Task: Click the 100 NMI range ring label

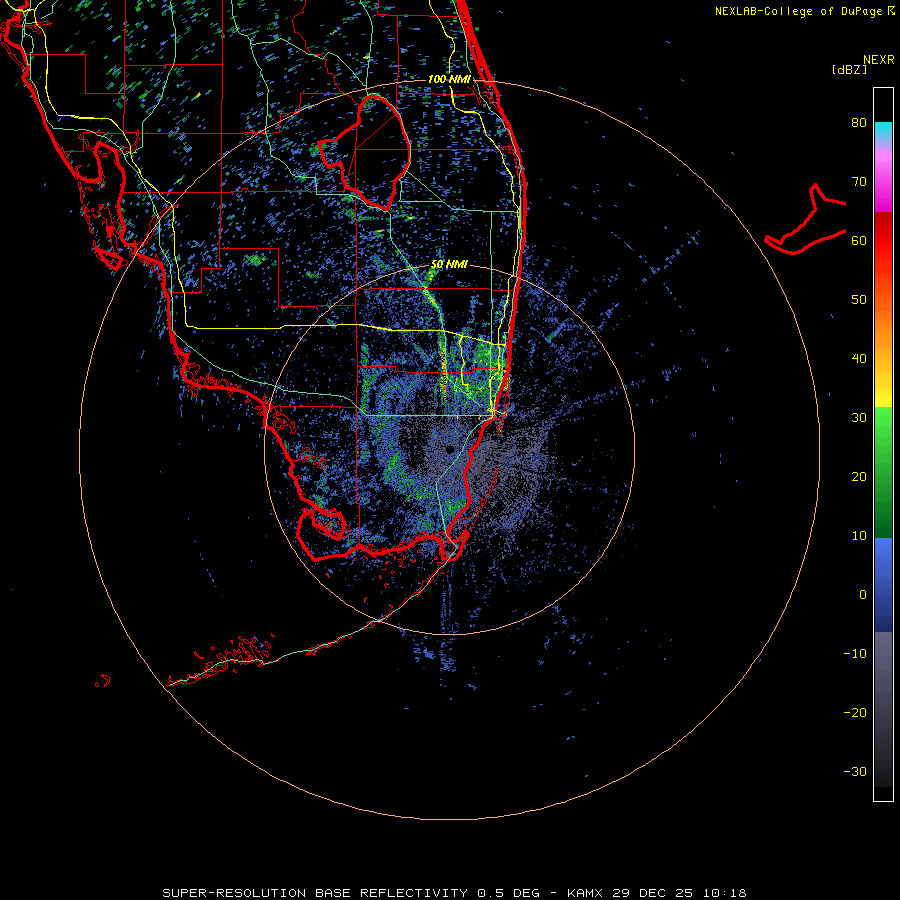Action: (449, 79)
